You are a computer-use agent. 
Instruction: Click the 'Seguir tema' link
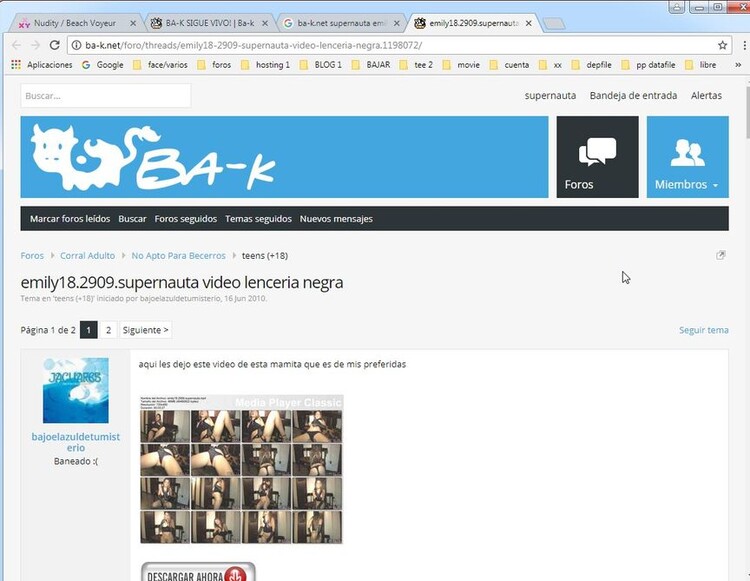[x=703, y=330]
